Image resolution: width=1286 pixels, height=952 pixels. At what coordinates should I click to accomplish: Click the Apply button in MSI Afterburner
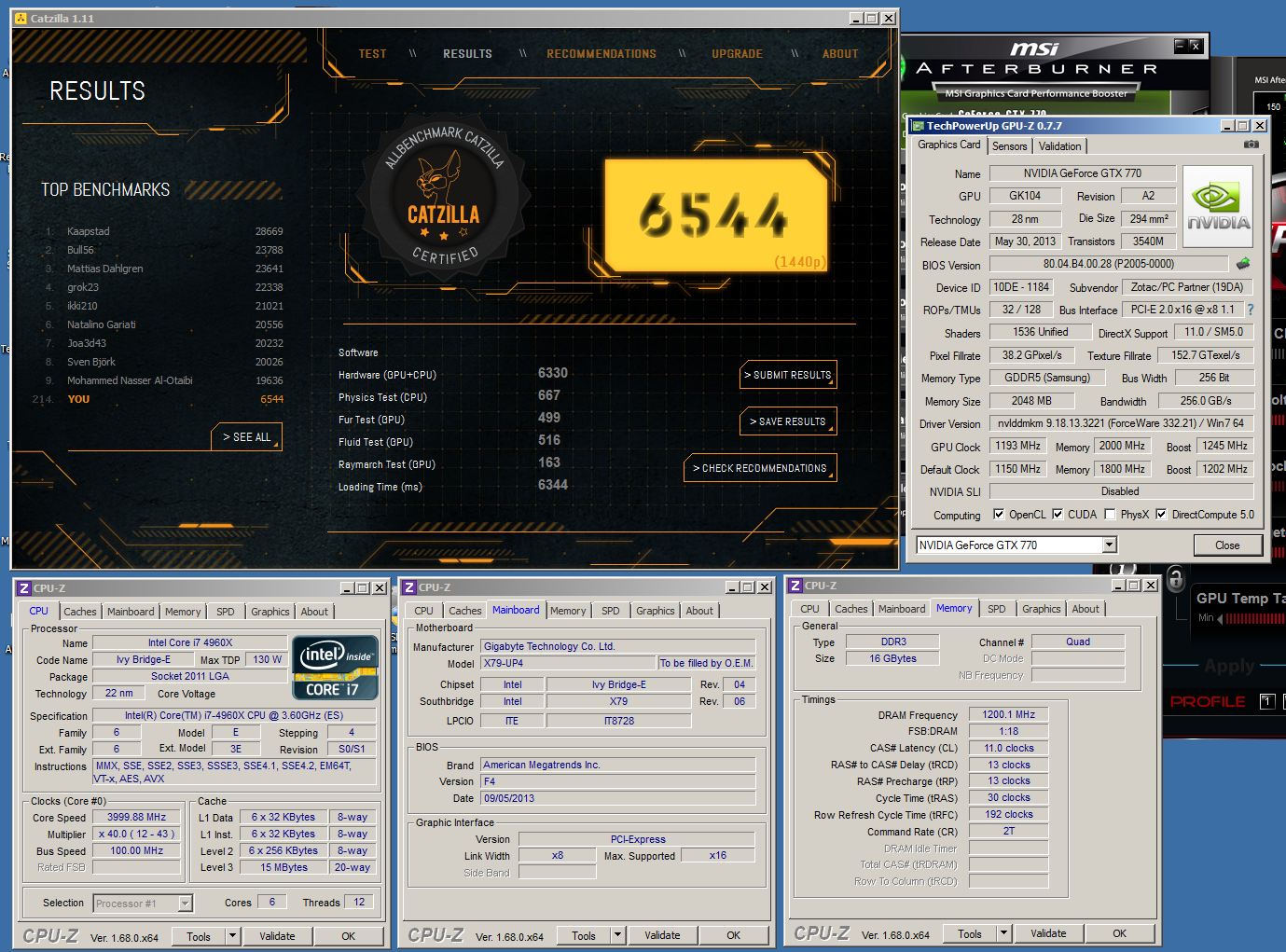point(1229,667)
